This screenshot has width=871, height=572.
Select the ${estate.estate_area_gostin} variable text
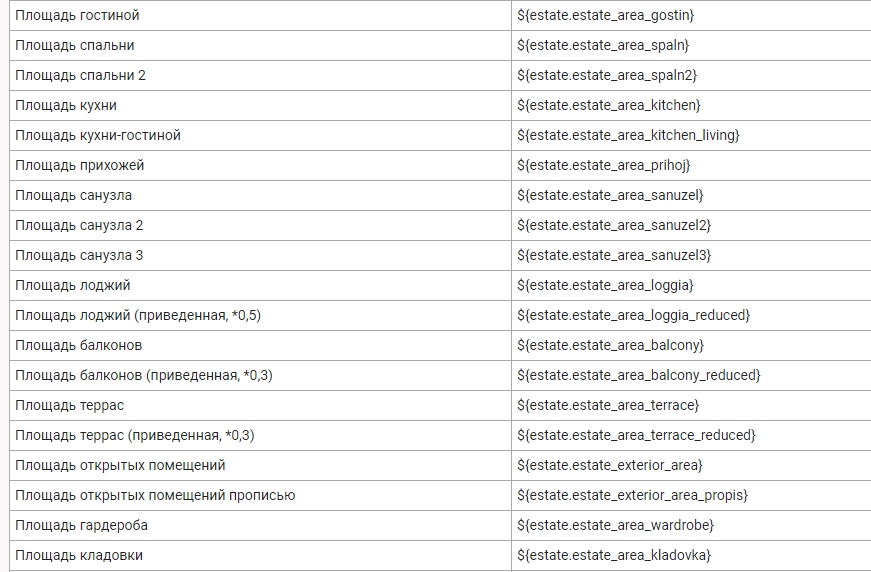pos(605,15)
